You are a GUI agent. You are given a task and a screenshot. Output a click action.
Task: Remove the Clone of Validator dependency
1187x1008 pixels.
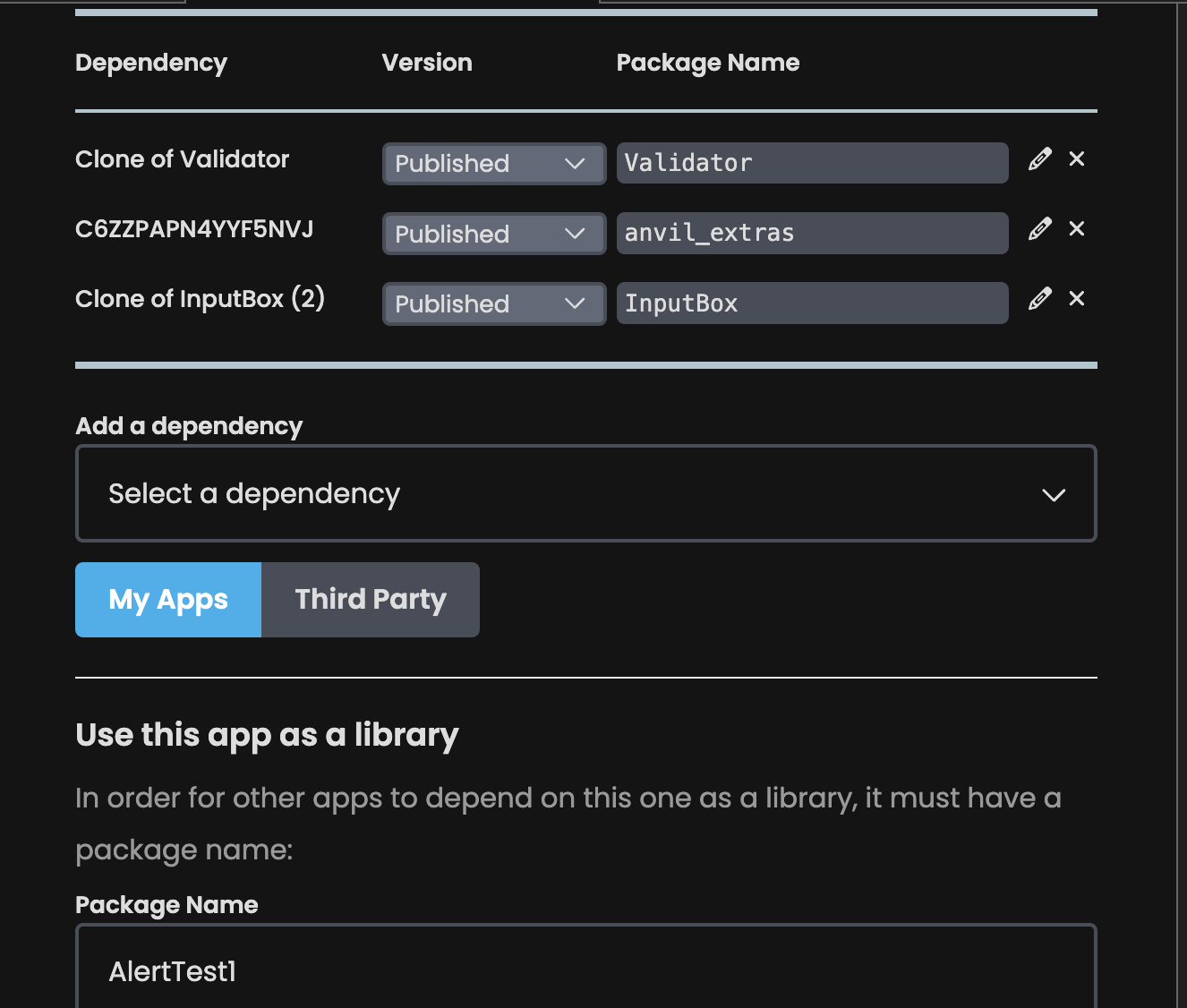pos(1077,159)
